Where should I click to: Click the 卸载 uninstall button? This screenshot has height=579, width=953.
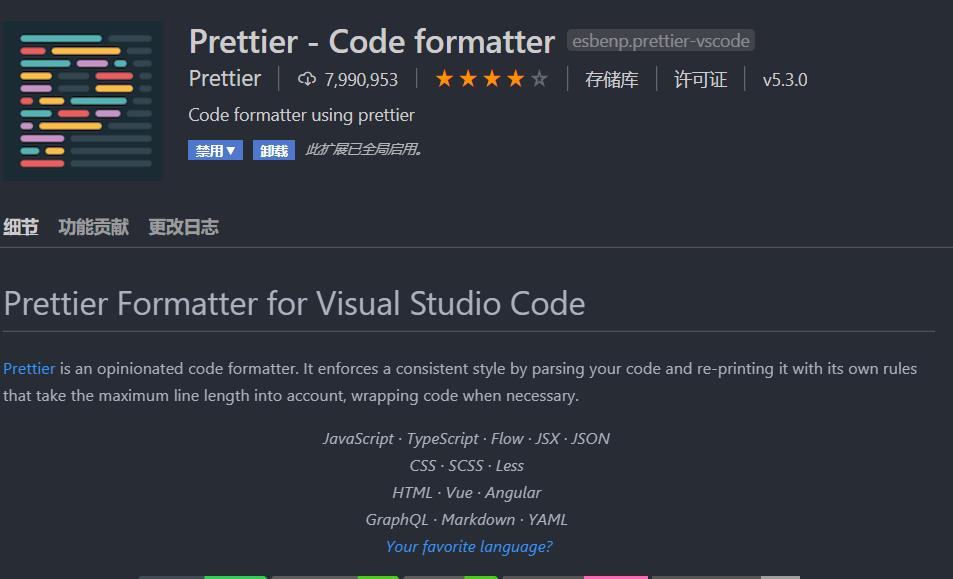coord(274,150)
